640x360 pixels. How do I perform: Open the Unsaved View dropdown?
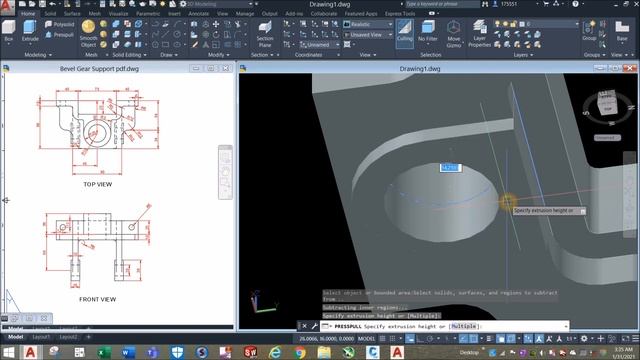pos(368,35)
